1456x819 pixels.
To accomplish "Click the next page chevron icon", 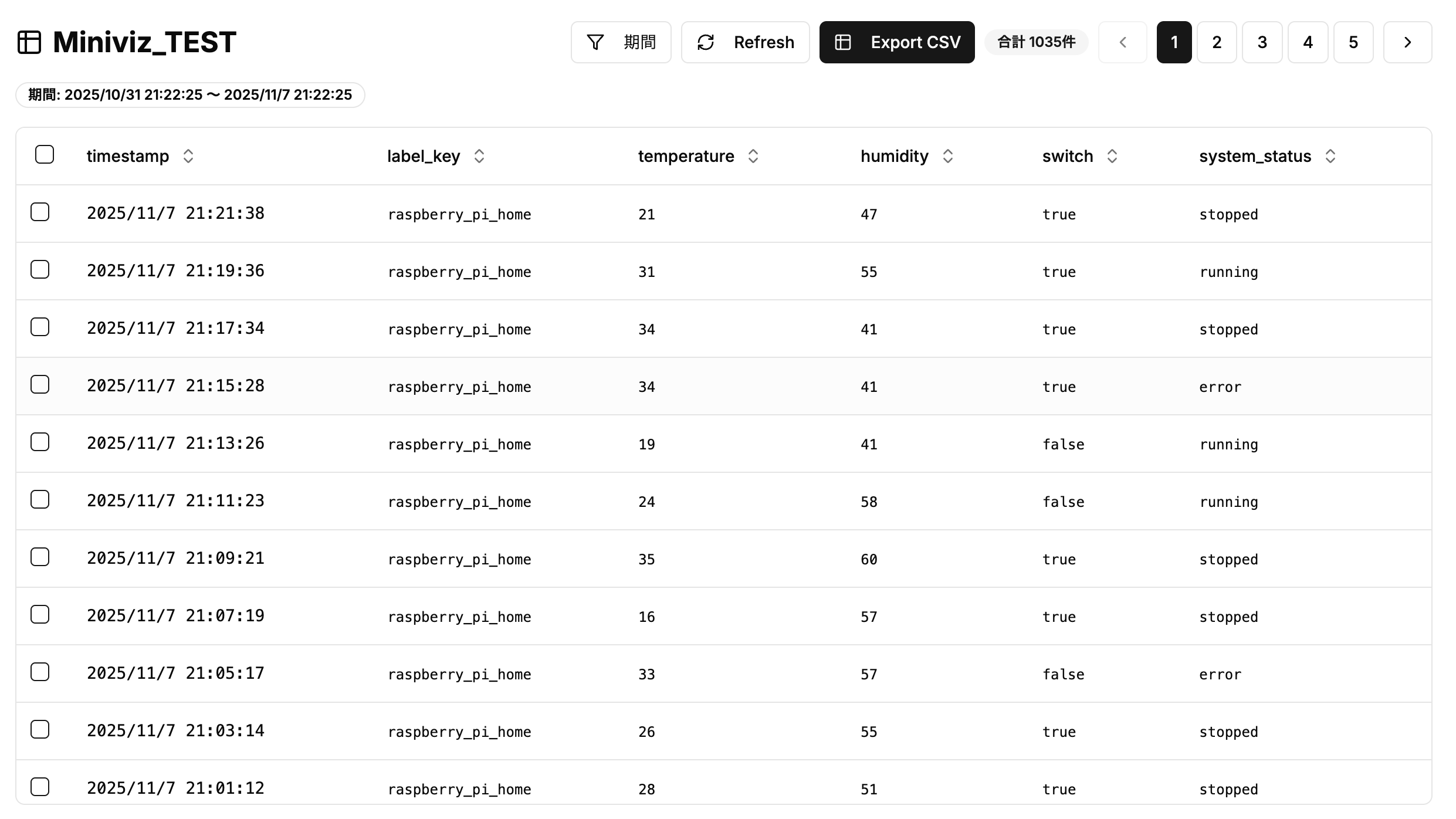I will click(1407, 42).
